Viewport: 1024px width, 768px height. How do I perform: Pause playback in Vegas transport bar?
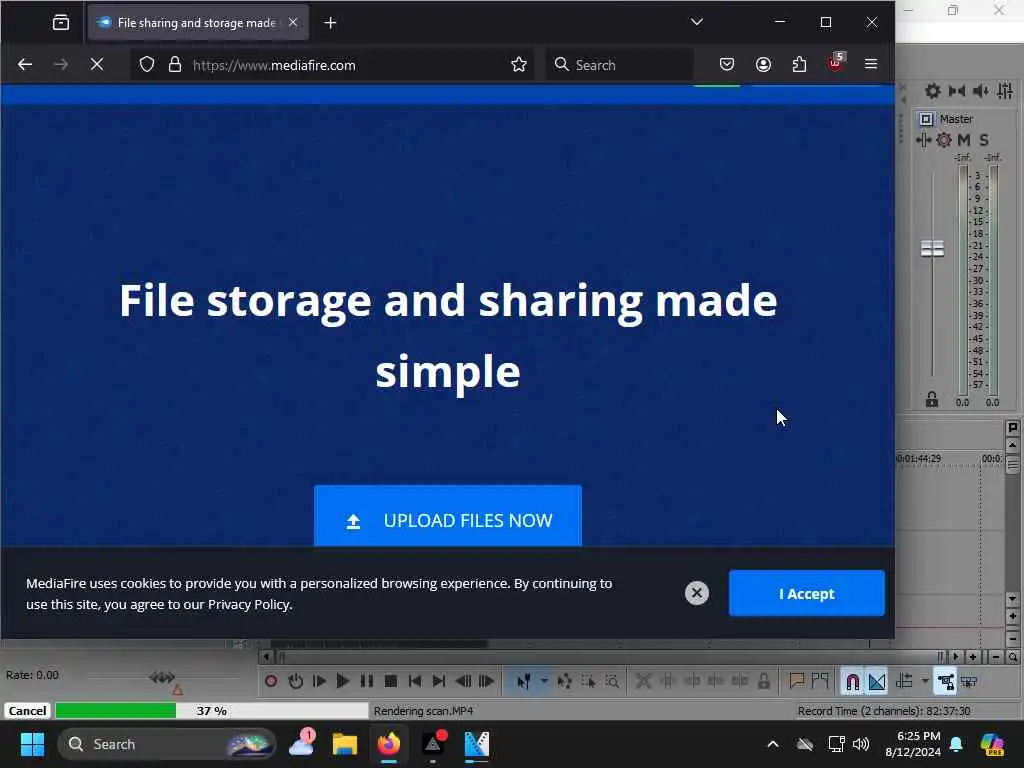367,681
